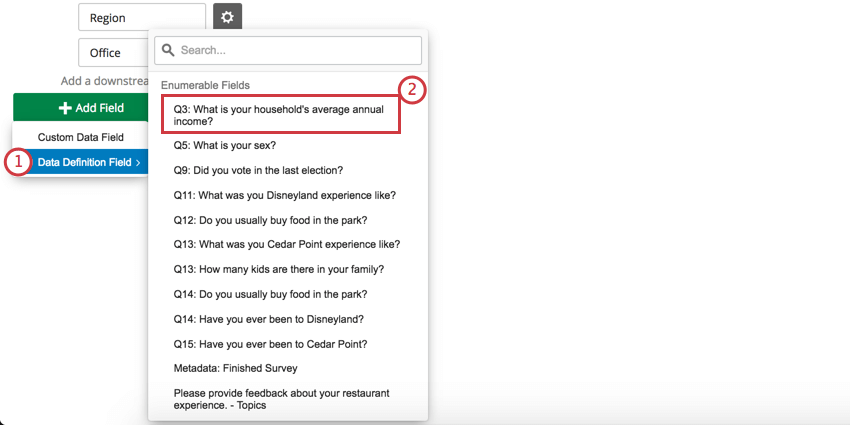This screenshot has height=425, width=850.
Task: Select the Region field box
Action: tap(142, 17)
